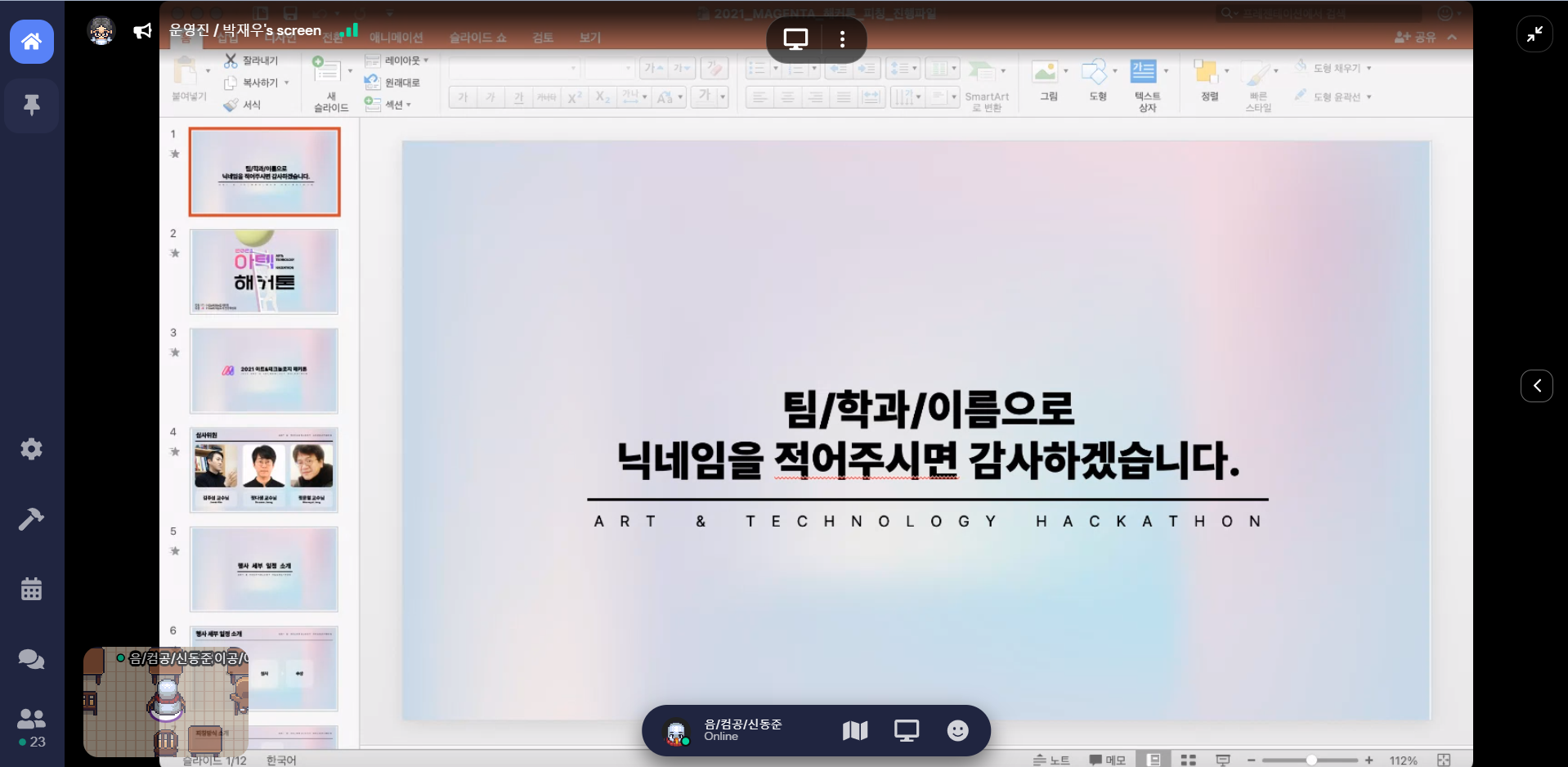Increase list indent level

click(866, 68)
